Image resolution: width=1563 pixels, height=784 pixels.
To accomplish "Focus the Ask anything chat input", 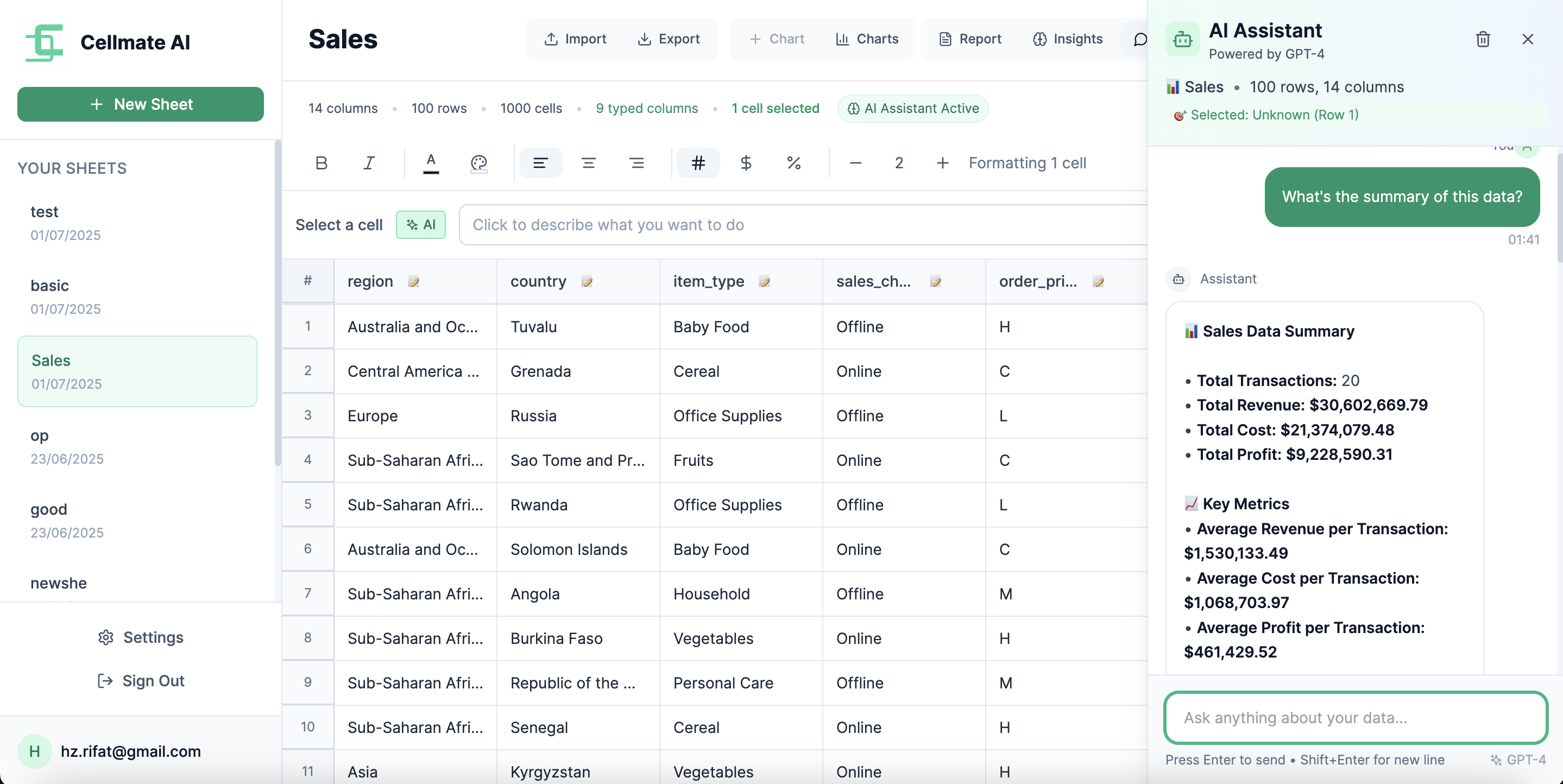I will (1356, 717).
